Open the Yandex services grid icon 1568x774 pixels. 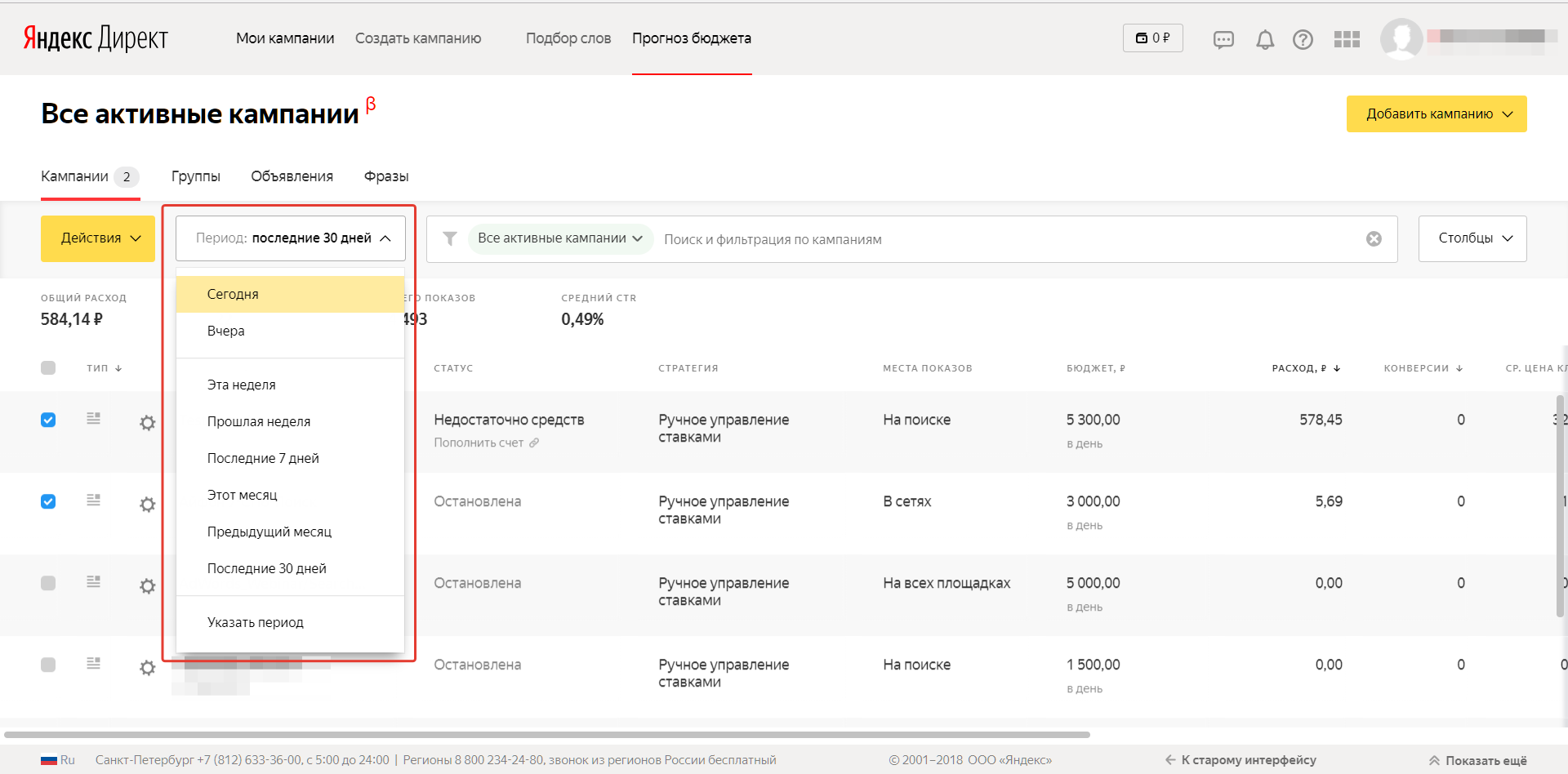pyautogui.click(x=1347, y=38)
